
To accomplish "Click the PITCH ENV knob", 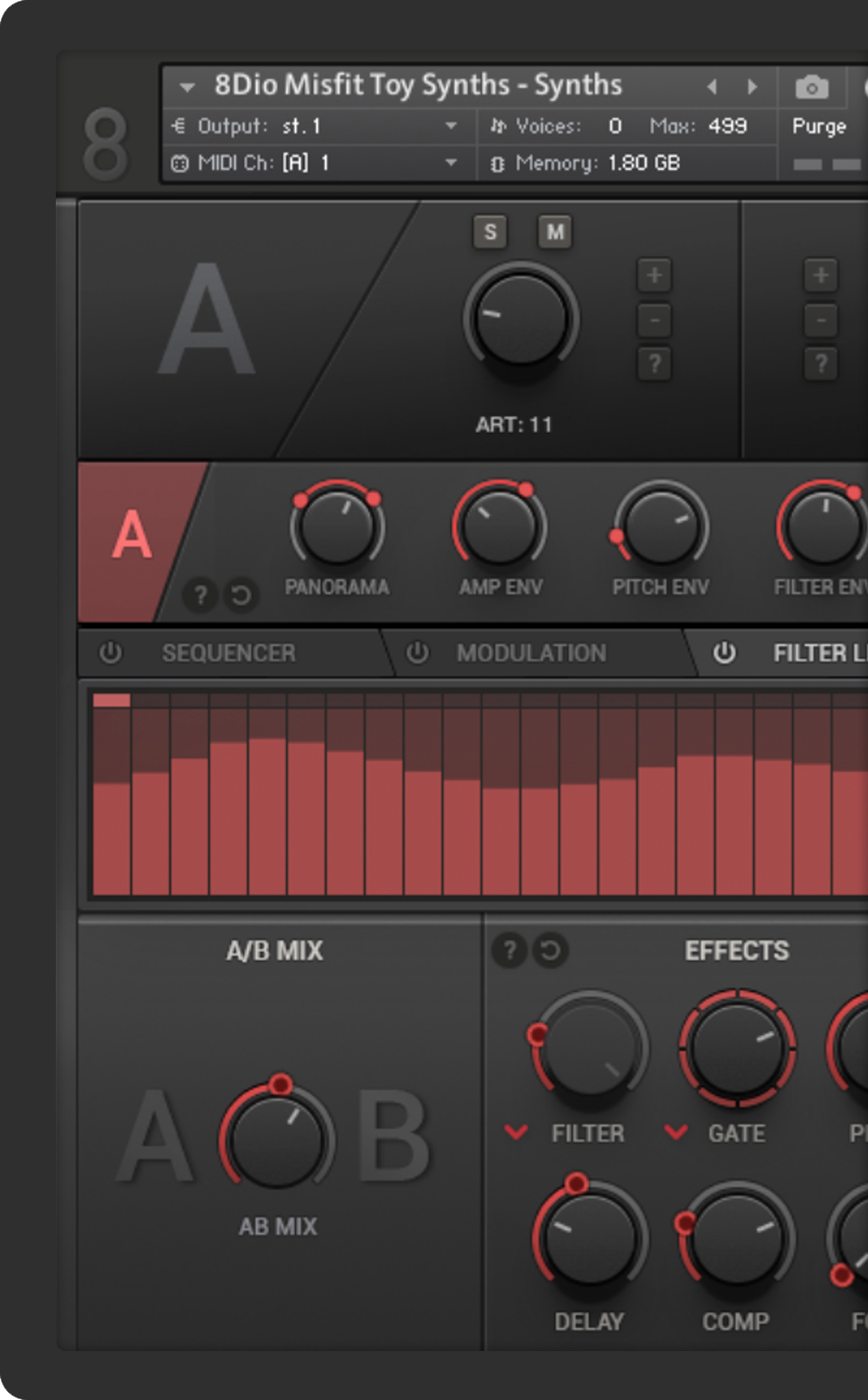I will click(662, 527).
